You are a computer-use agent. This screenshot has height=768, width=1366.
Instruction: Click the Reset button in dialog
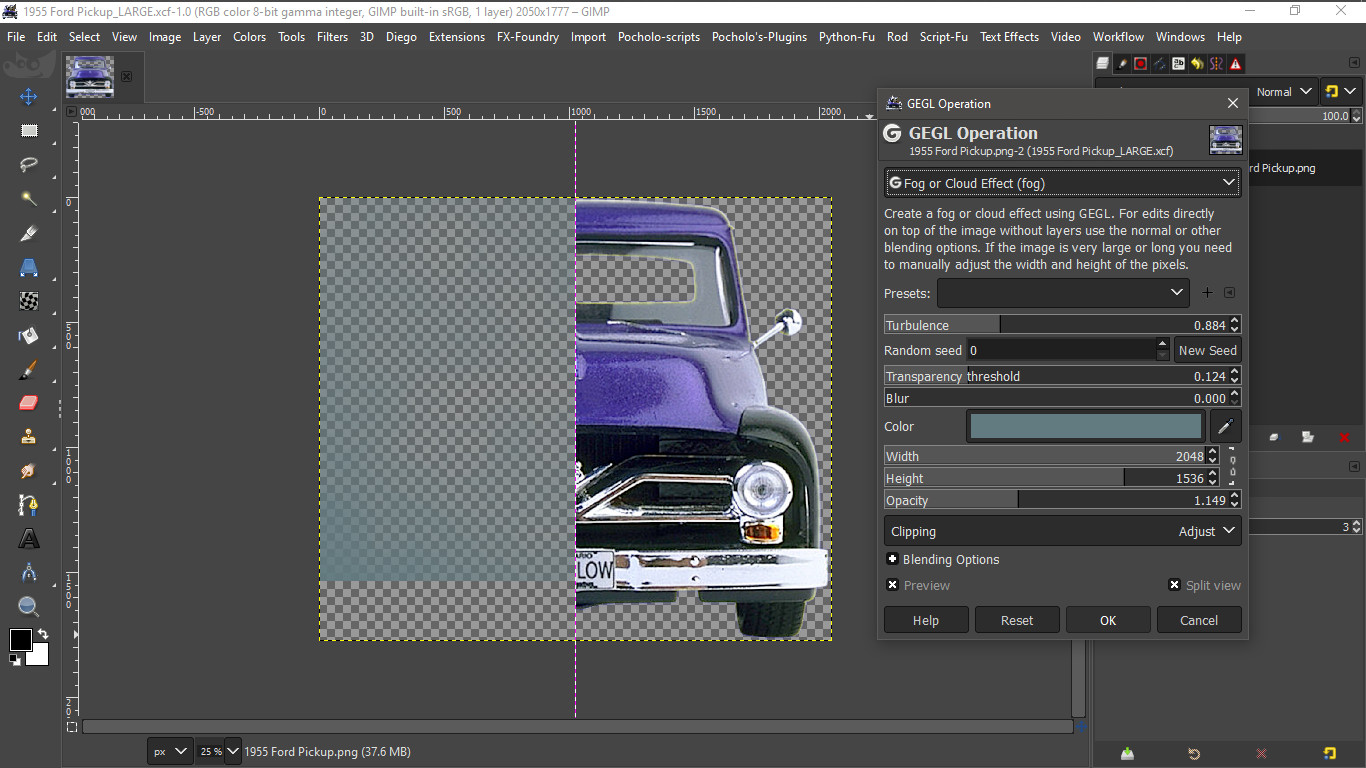coord(1017,620)
